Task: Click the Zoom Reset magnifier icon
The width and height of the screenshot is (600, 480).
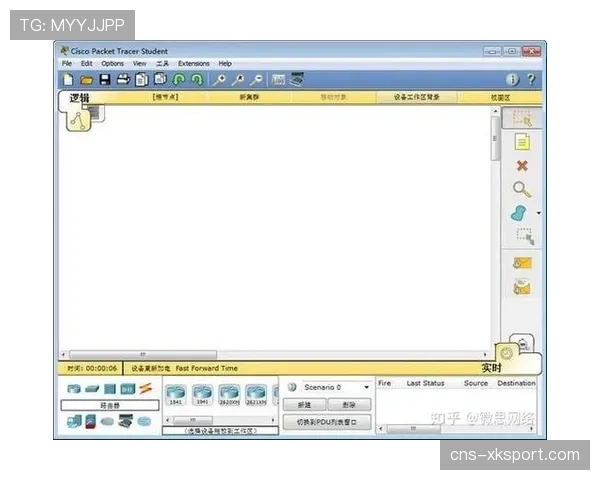Action: (238, 80)
